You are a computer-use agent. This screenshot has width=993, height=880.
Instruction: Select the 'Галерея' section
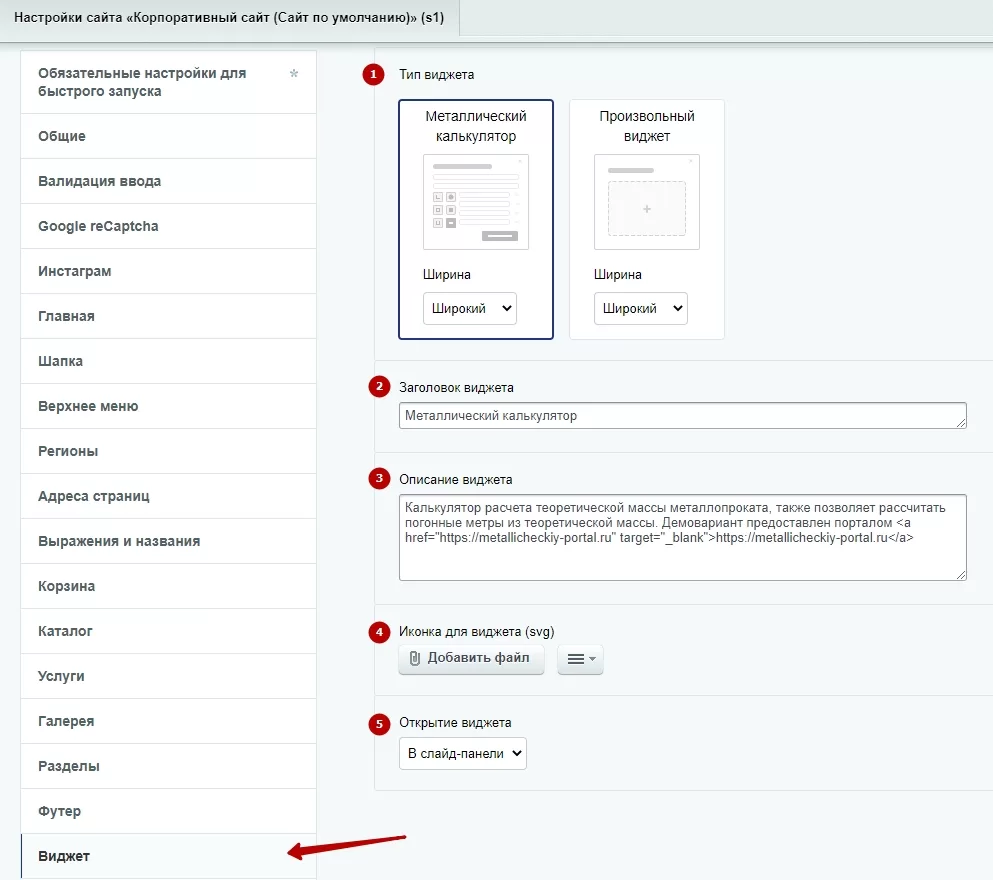coord(168,720)
